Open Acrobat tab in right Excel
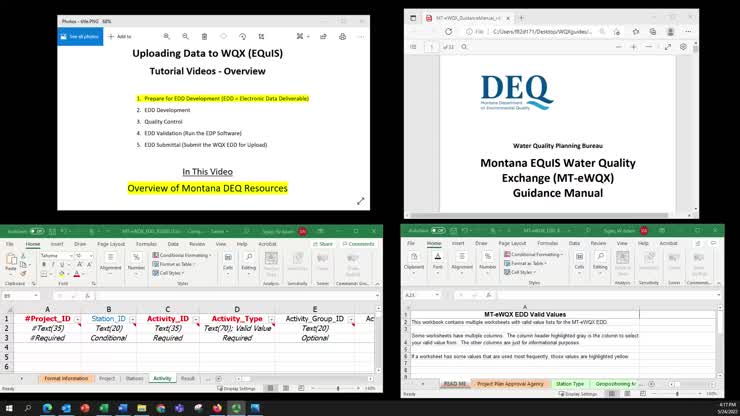The image size is (740, 416). [x=668, y=243]
